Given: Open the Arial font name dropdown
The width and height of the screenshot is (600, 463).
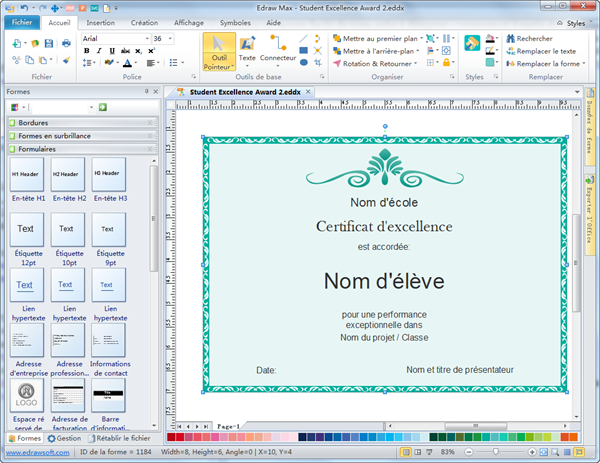Looking at the screenshot, I should [146, 38].
